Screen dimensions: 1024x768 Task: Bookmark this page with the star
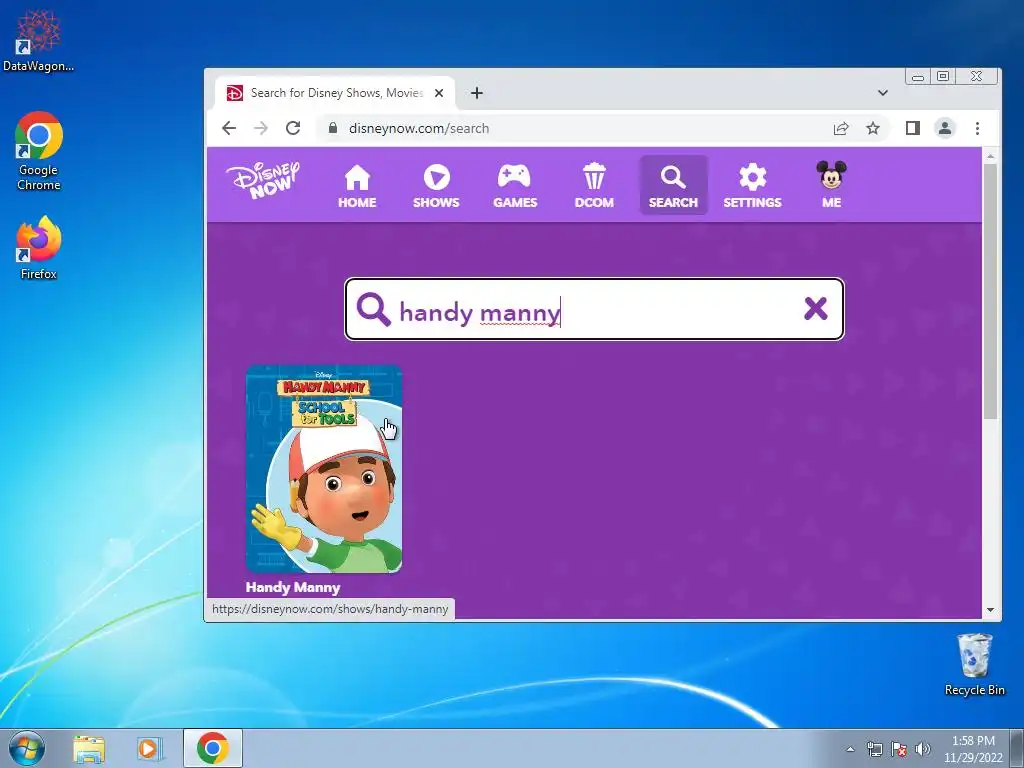pos(873,128)
